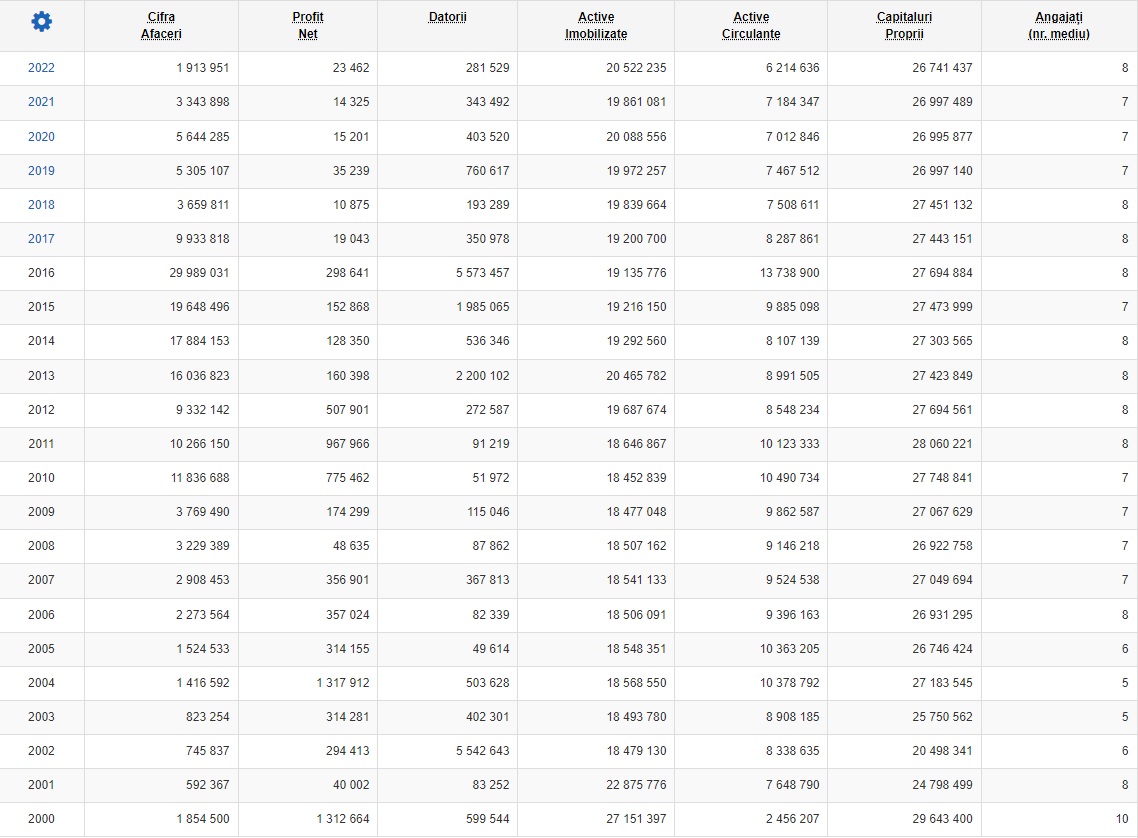The width and height of the screenshot is (1138, 838).
Task: Open the 2017 year link
Action: click(x=41, y=239)
